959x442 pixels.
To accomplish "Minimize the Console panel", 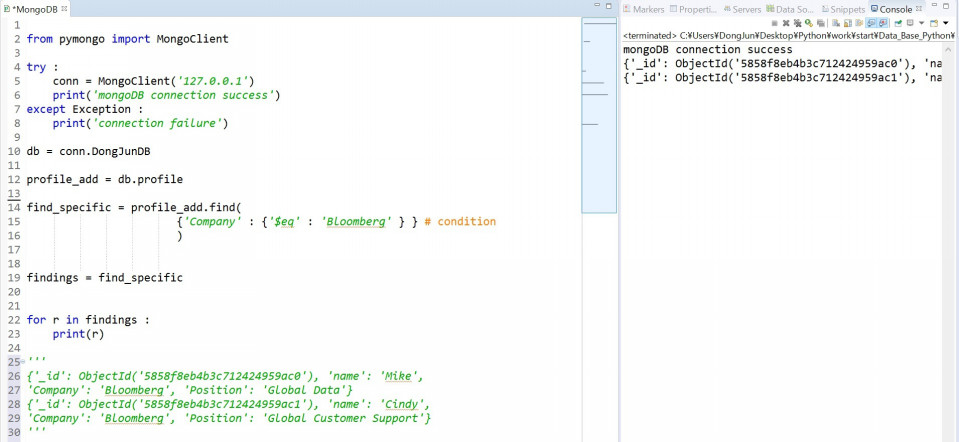I will [x=933, y=5].
